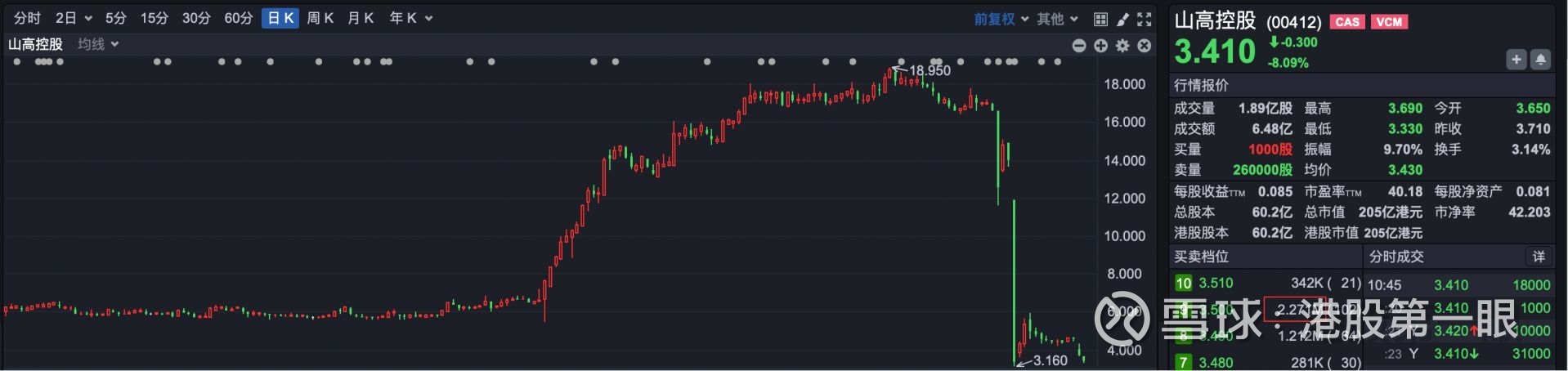Zoom out chart with minus icon
This screenshot has width=1568, height=371.
pyautogui.click(x=1079, y=46)
